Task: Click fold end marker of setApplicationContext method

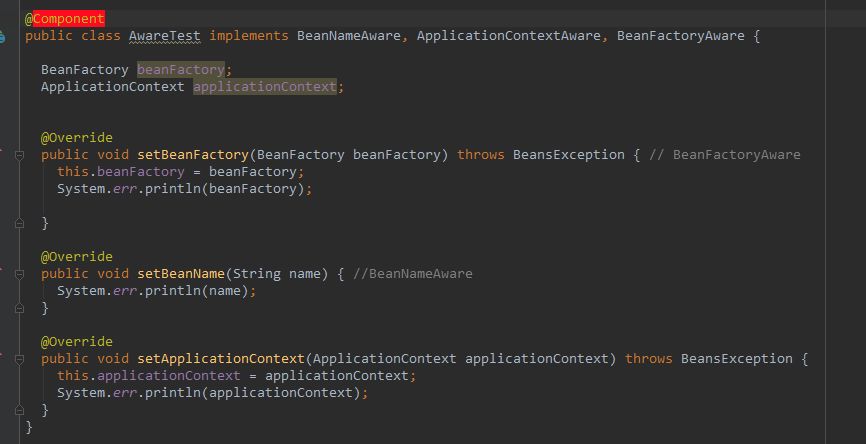Action: [17, 411]
